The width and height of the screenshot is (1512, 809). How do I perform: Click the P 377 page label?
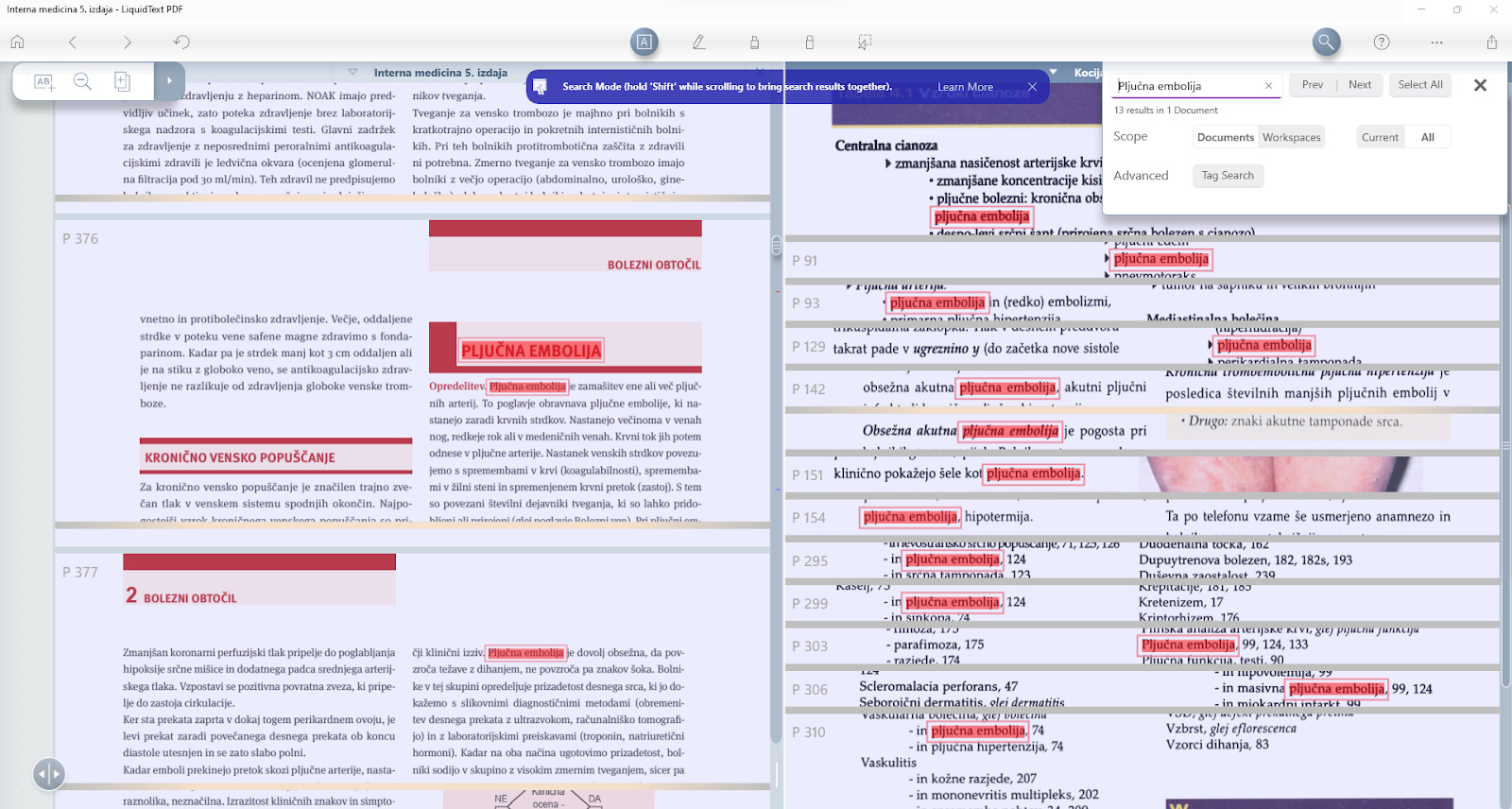coord(80,572)
